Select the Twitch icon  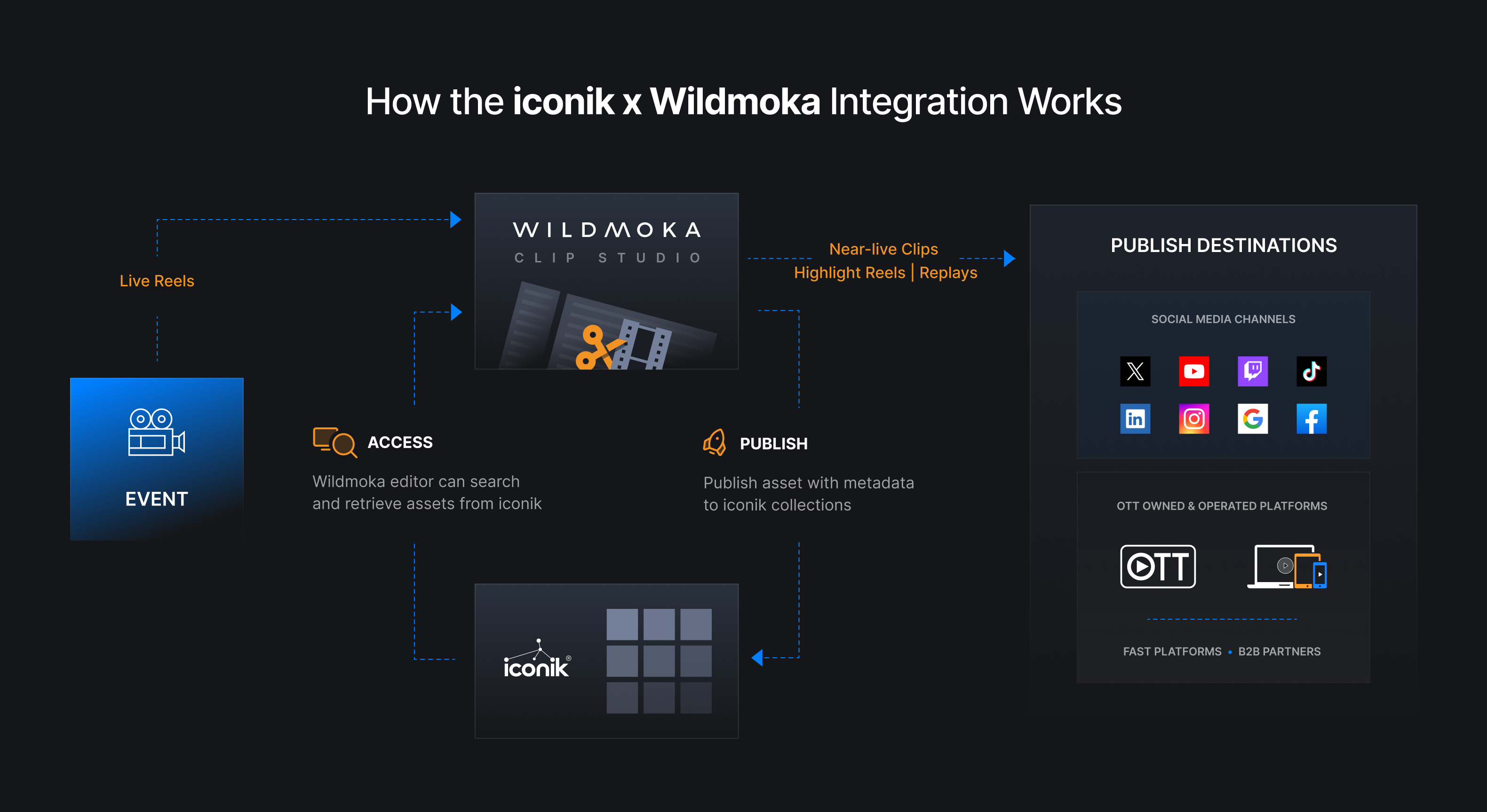pos(1253,371)
